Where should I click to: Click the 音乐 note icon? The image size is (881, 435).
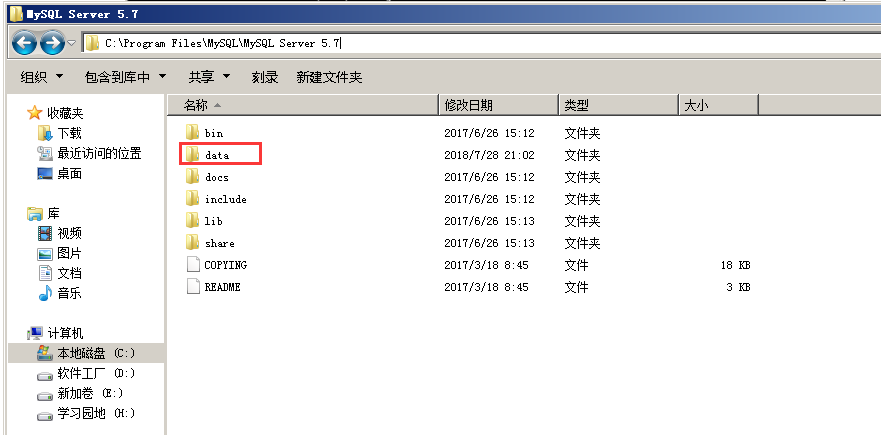[x=45, y=293]
